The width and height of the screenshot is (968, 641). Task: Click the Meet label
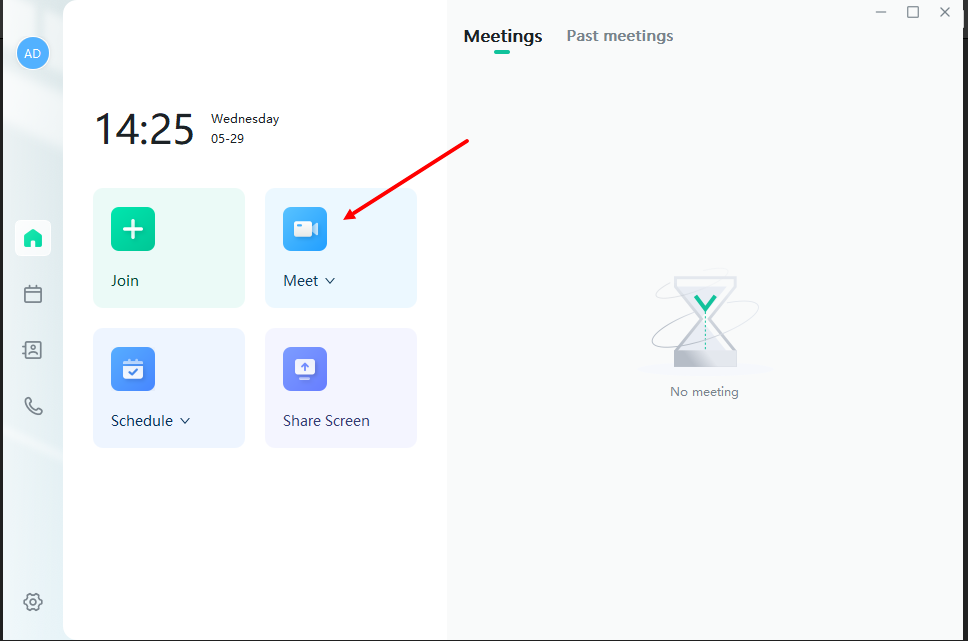[301, 281]
